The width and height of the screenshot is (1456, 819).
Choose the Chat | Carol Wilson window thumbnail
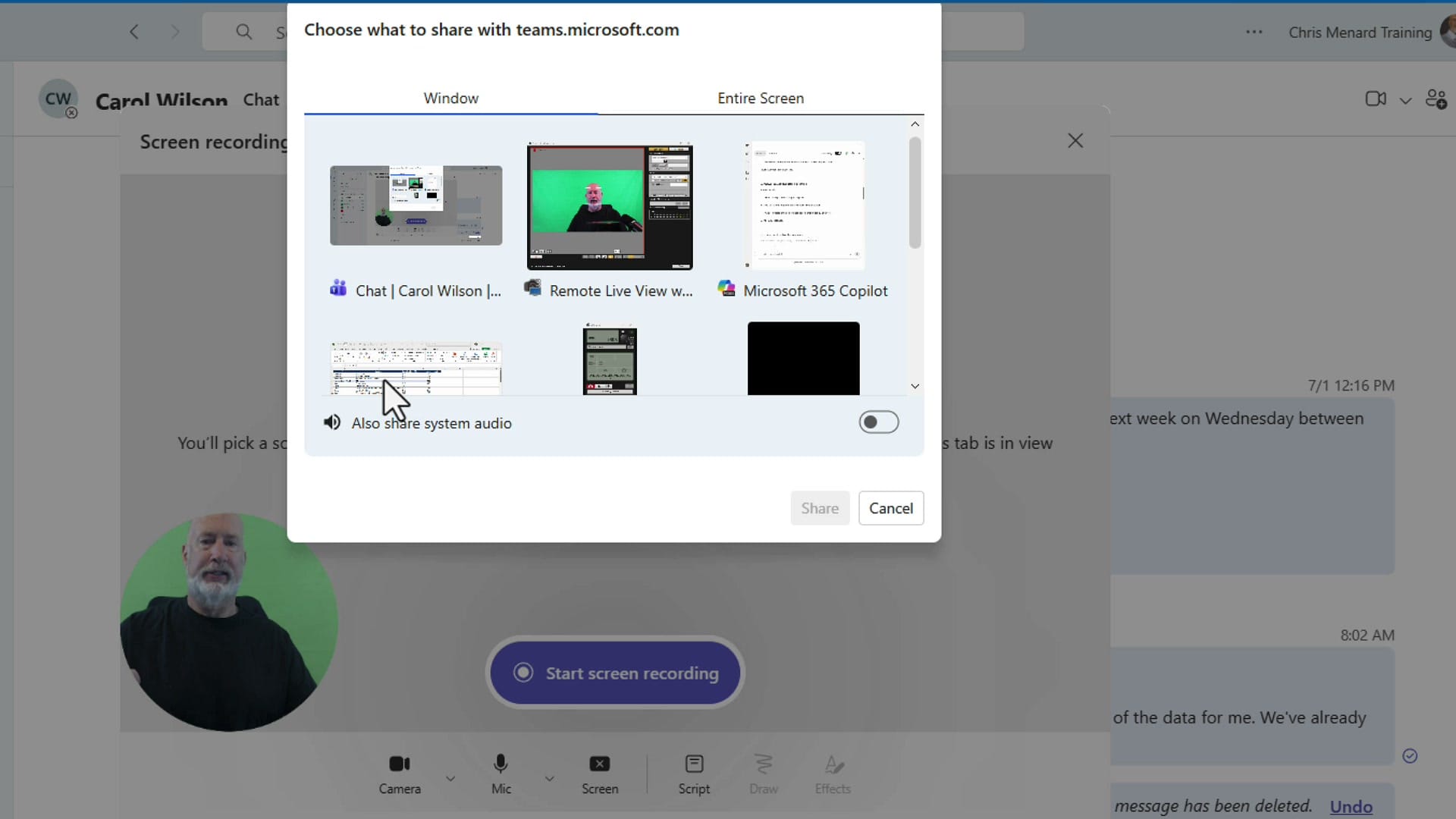pyautogui.click(x=416, y=206)
